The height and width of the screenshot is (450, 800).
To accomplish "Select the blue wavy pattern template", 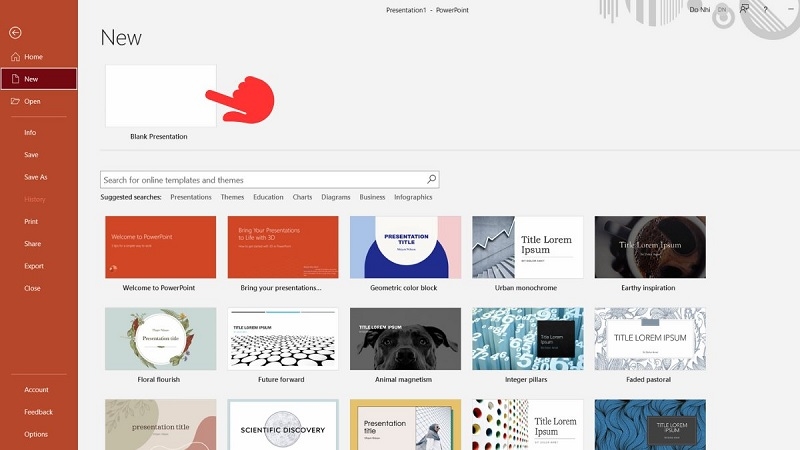I will [651, 424].
